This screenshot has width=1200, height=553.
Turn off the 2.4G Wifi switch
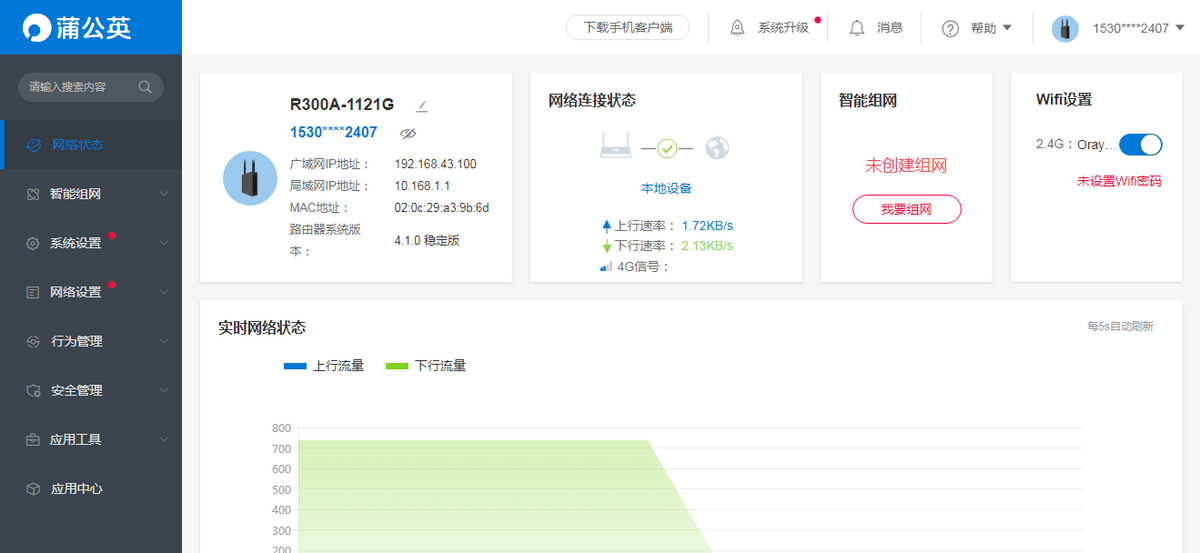coord(1139,145)
